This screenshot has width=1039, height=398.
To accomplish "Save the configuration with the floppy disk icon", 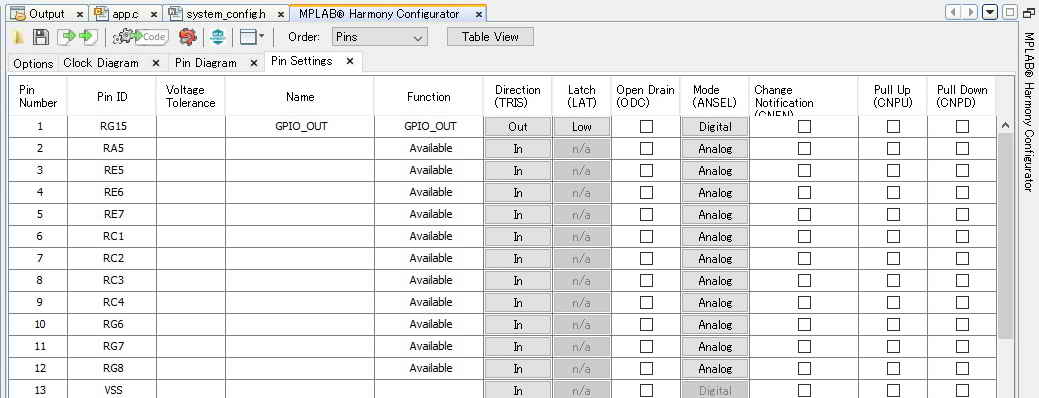I will click(41, 37).
